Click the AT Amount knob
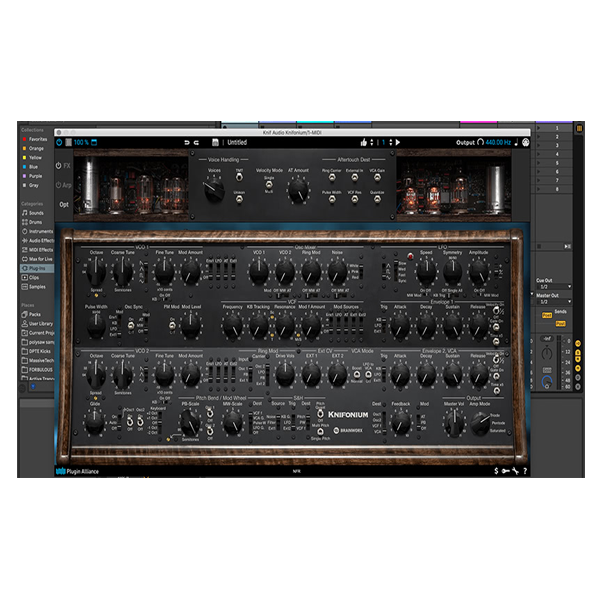This screenshot has height=600, width=600. click(x=298, y=190)
